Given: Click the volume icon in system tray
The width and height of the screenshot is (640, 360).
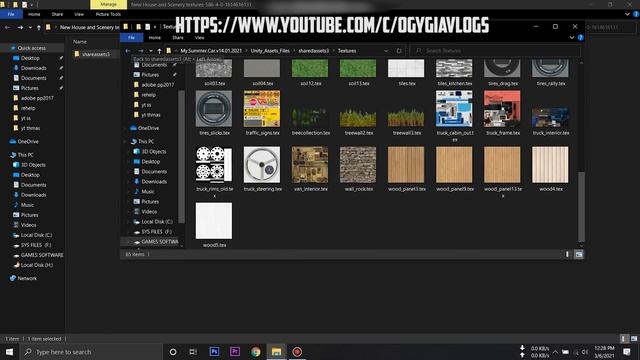Looking at the screenshot, I should (584, 352).
